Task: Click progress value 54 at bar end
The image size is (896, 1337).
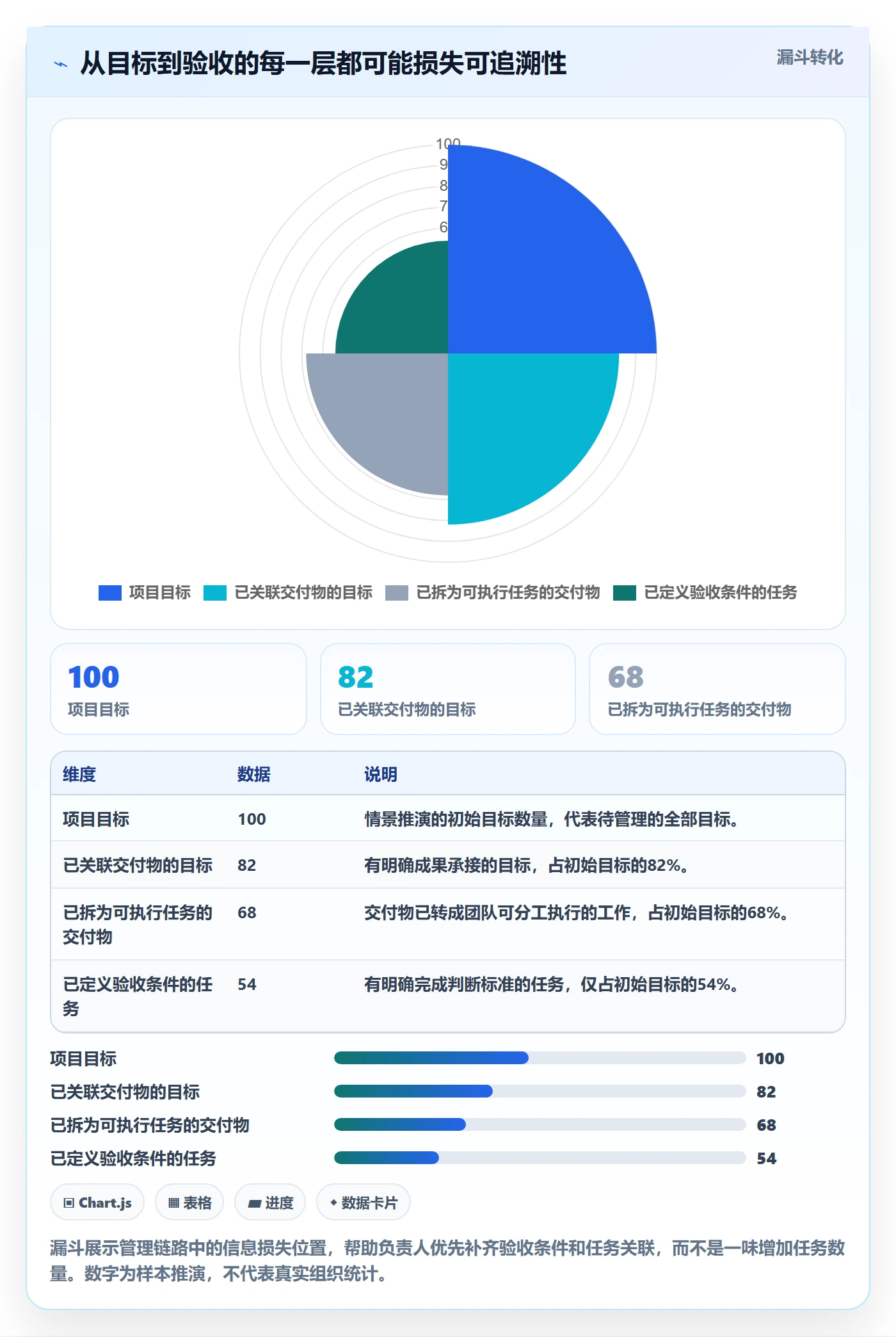Action: [x=766, y=1158]
